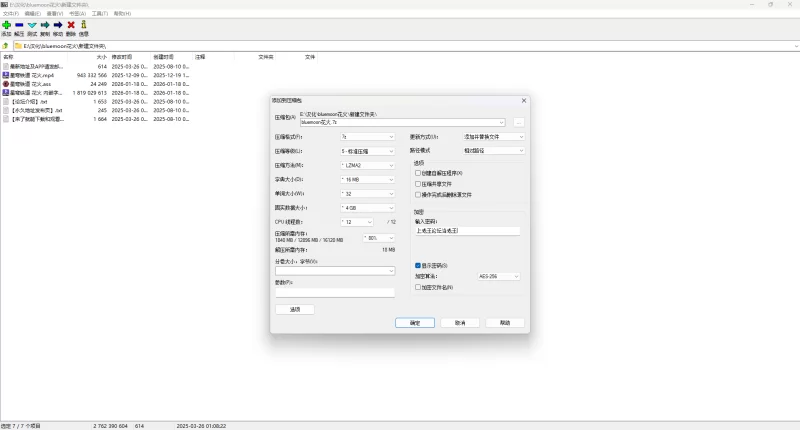Click file icon of the 614 byte row
Image resolution: width=800 pixels, height=430 pixels.
coord(6,66)
